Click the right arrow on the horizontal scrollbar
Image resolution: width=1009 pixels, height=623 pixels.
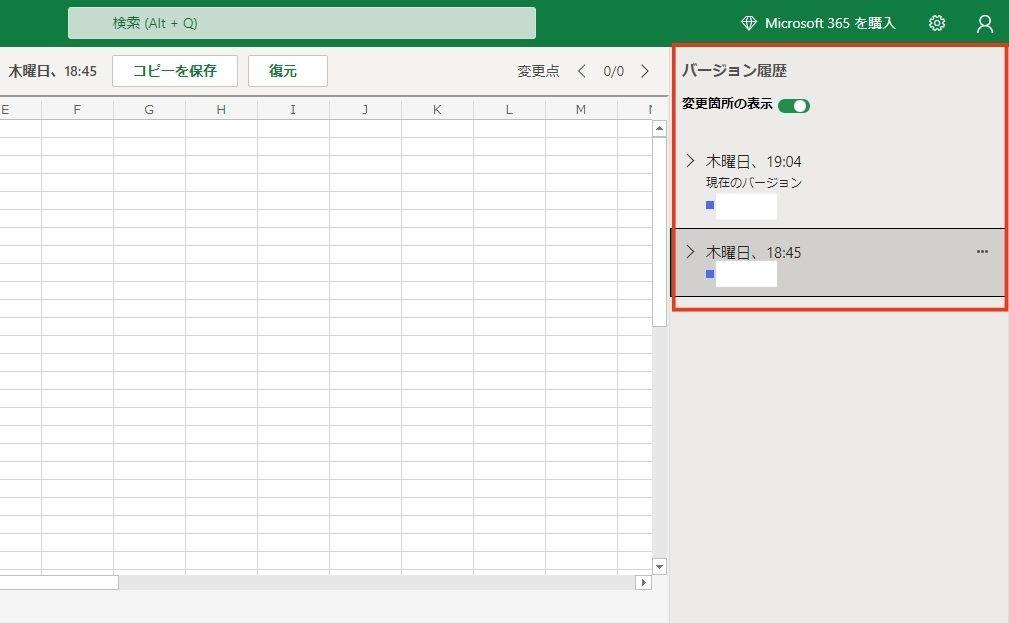645,582
